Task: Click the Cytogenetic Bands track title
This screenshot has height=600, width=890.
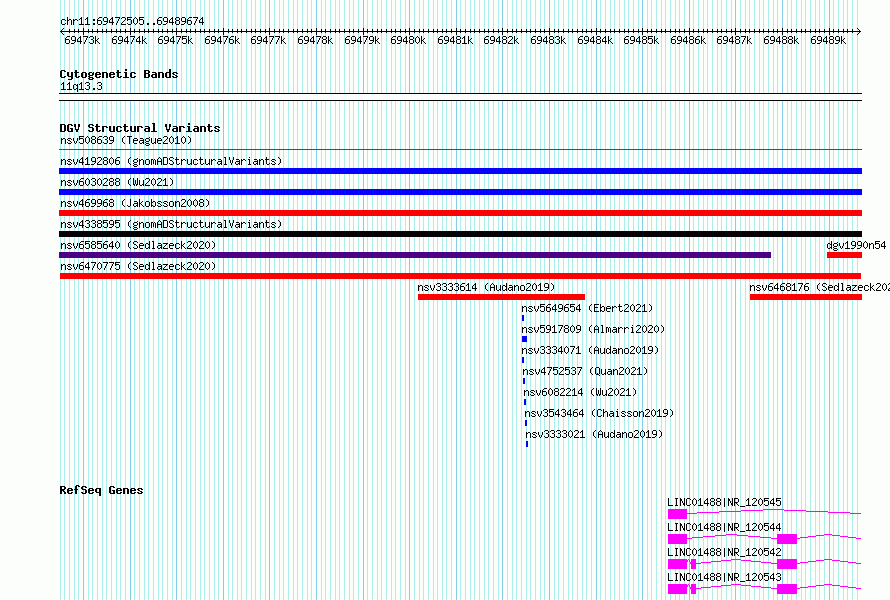Action: click(119, 74)
